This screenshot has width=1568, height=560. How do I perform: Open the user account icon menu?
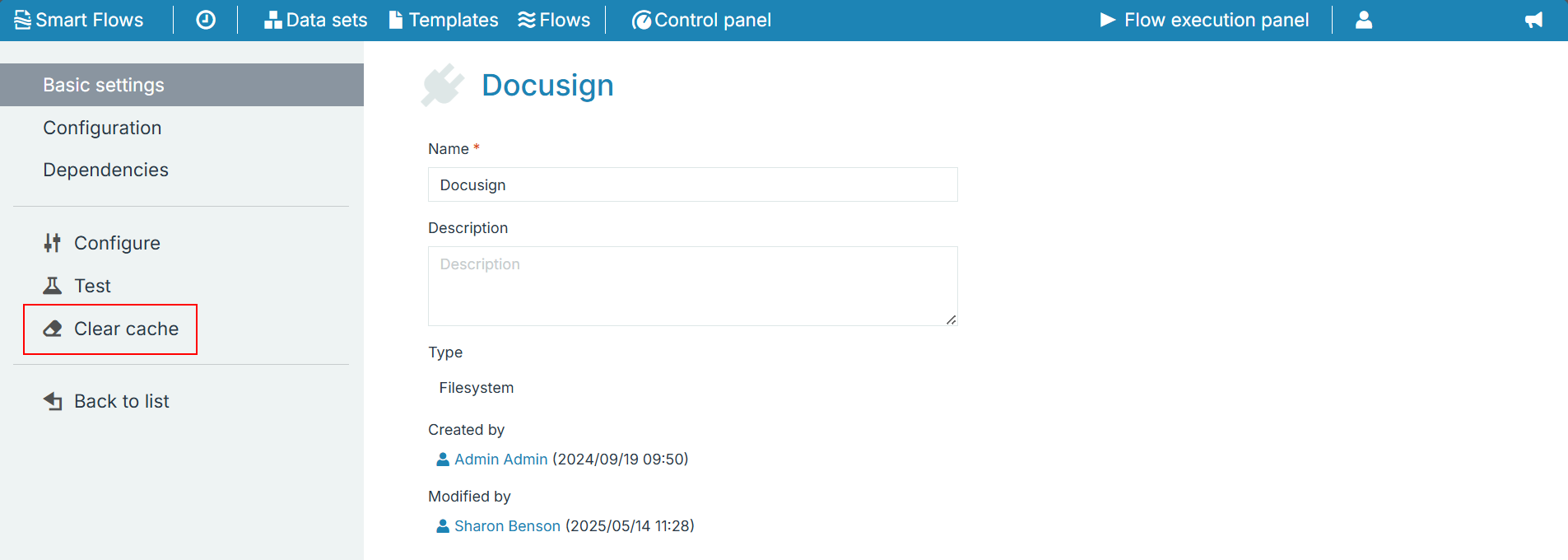tap(1364, 20)
